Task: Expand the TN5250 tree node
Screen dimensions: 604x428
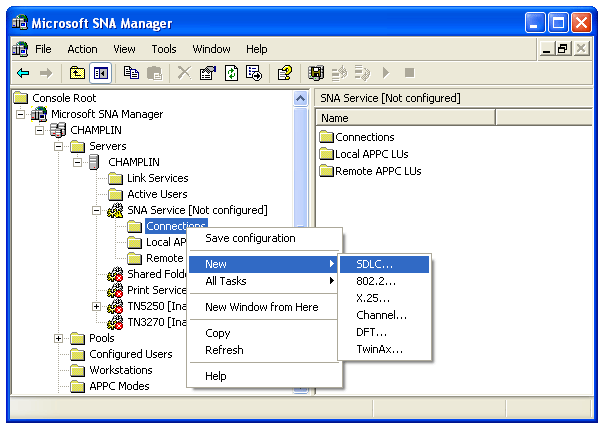Action: coord(96,307)
